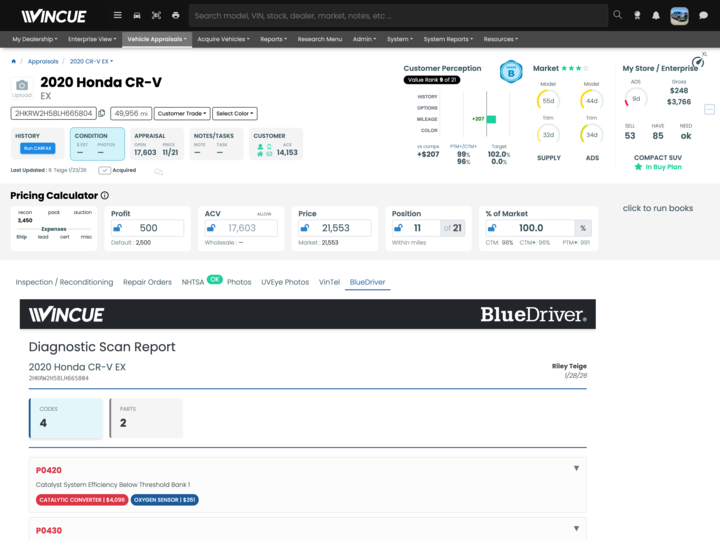This screenshot has width=720, height=540.
Task: Click the printer icon in top bar
Action: click(175, 16)
